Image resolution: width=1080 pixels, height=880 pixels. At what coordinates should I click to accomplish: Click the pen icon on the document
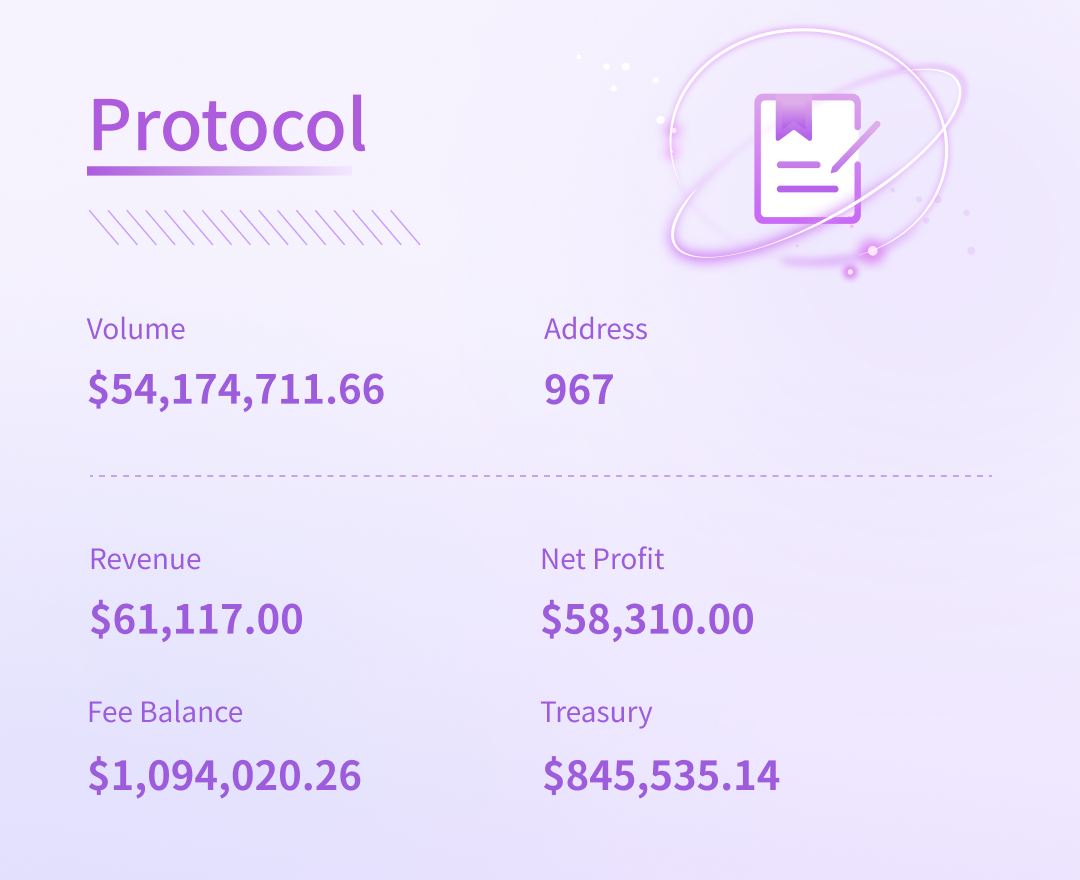coord(855,147)
